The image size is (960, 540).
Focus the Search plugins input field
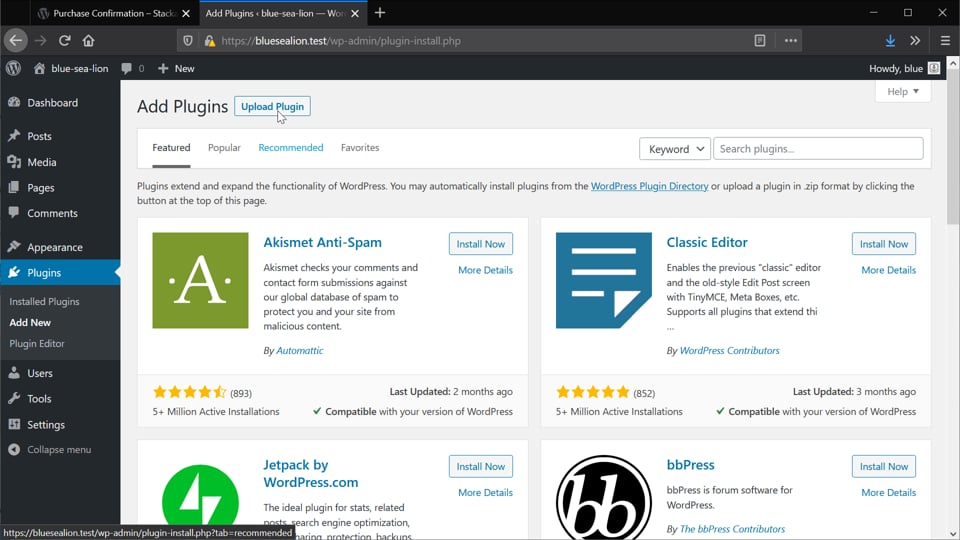point(818,149)
